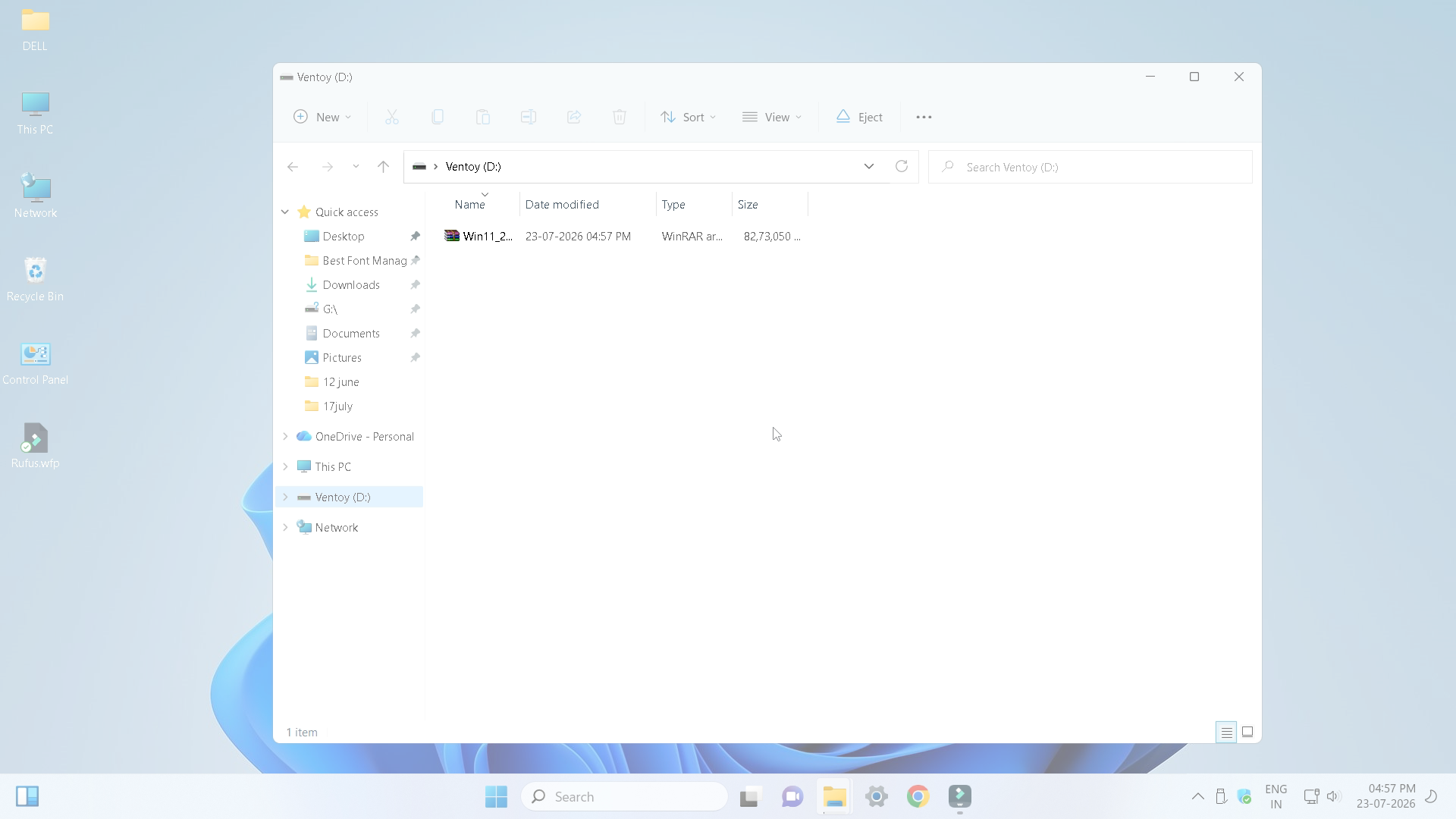The height and width of the screenshot is (819, 1456).
Task: Click the Cut scissors icon in toolbar
Action: [391, 117]
